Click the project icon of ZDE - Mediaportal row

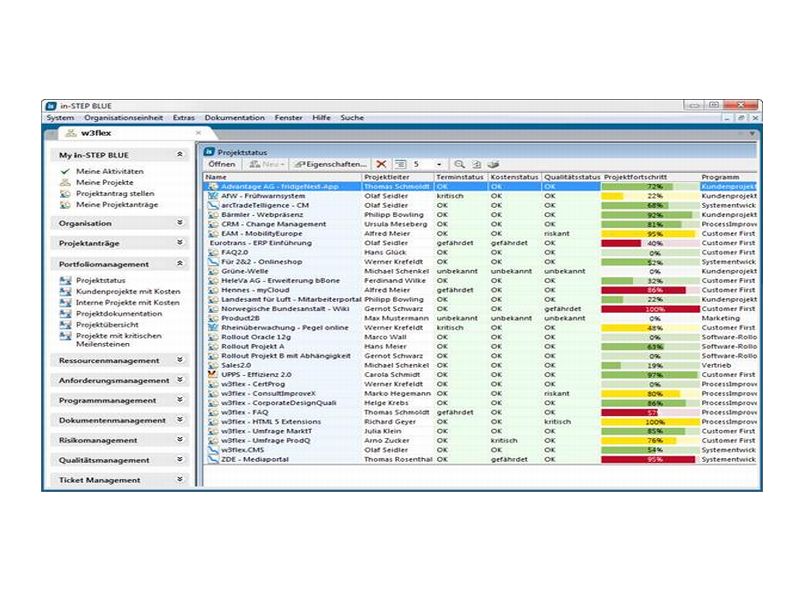pyautogui.click(x=213, y=459)
